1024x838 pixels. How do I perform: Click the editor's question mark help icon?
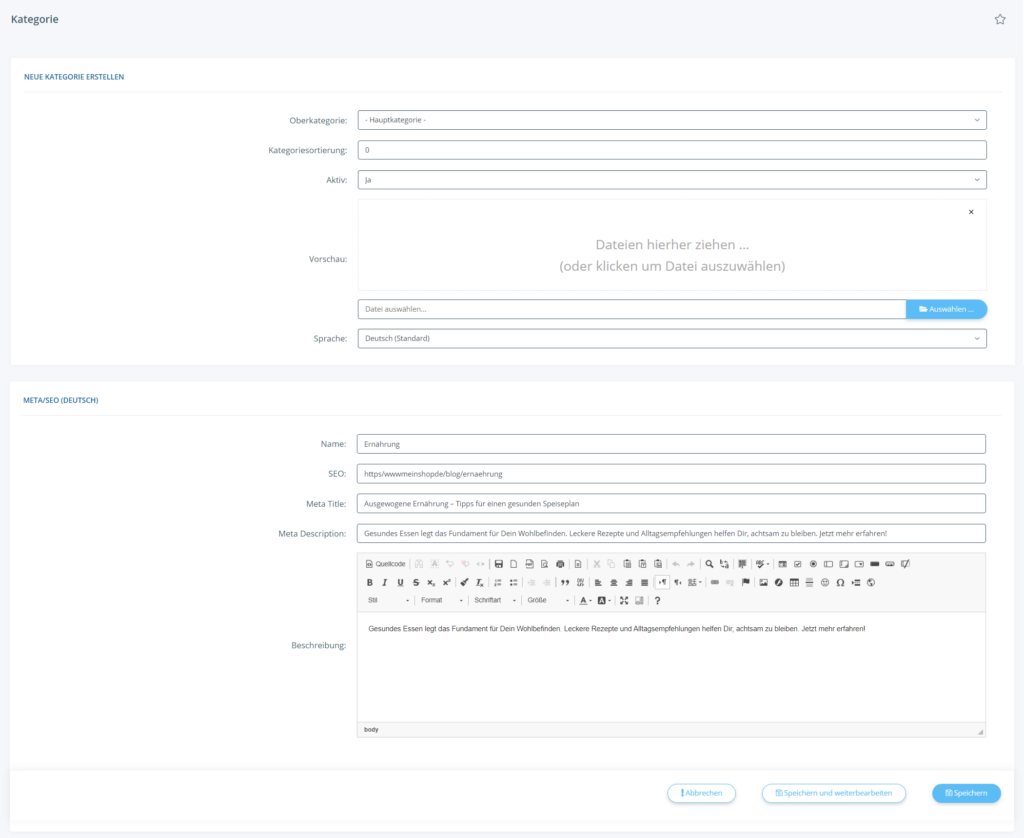pyautogui.click(x=657, y=600)
